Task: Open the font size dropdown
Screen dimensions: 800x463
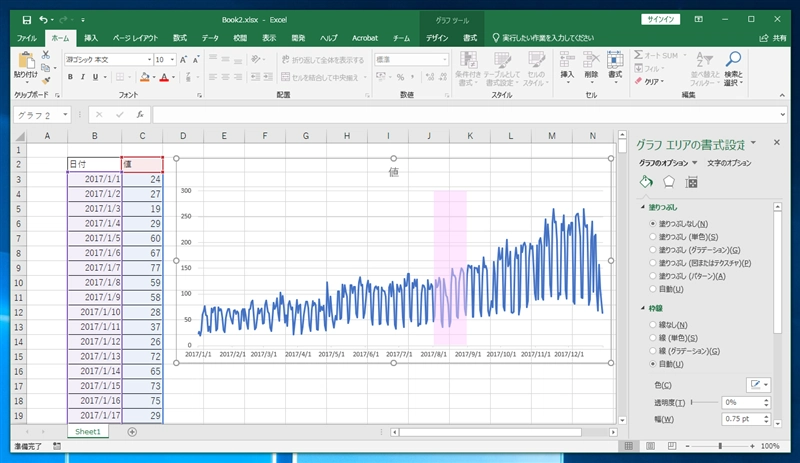Action: tap(172, 60)
